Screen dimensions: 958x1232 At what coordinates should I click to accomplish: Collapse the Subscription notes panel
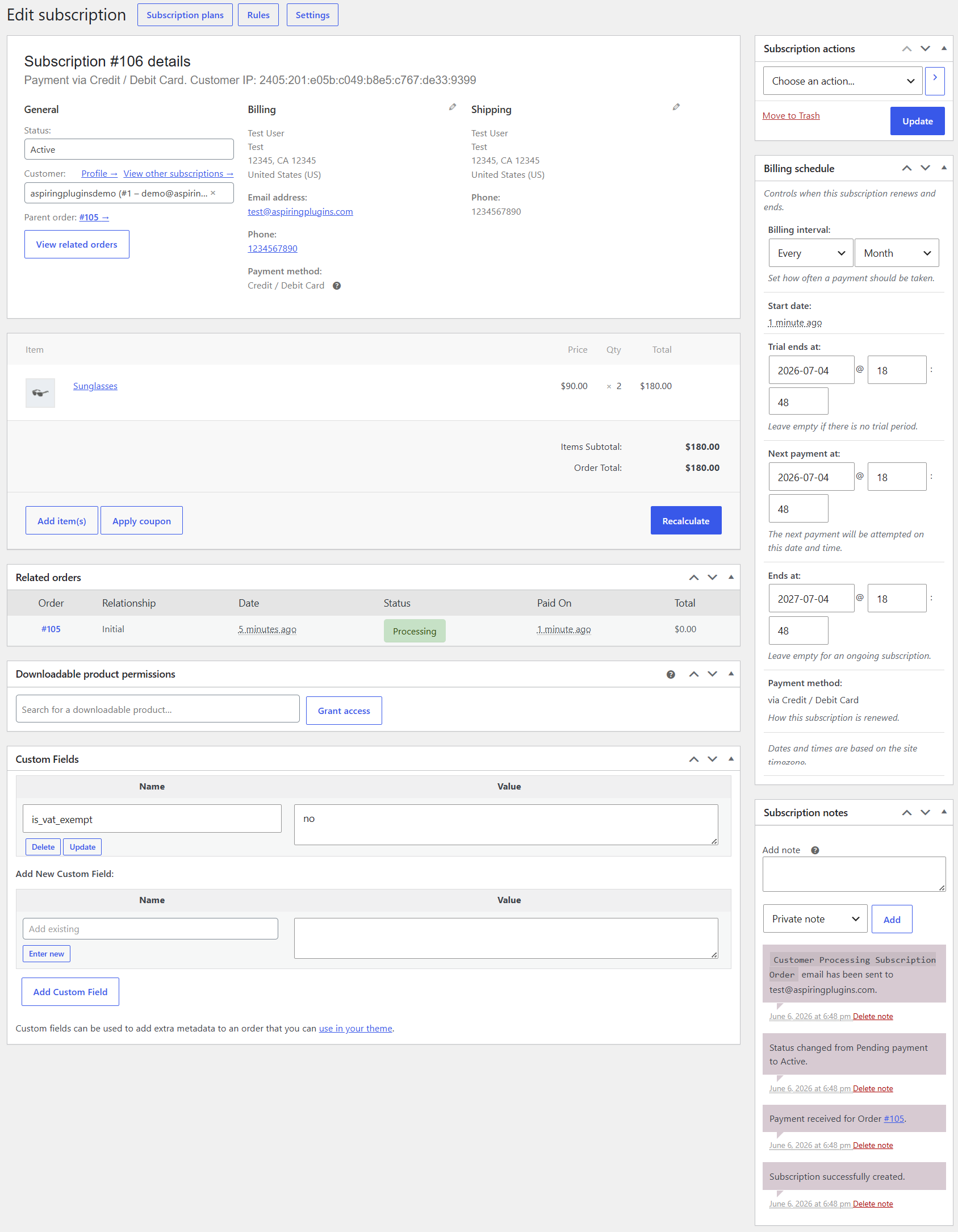point(944,813)
